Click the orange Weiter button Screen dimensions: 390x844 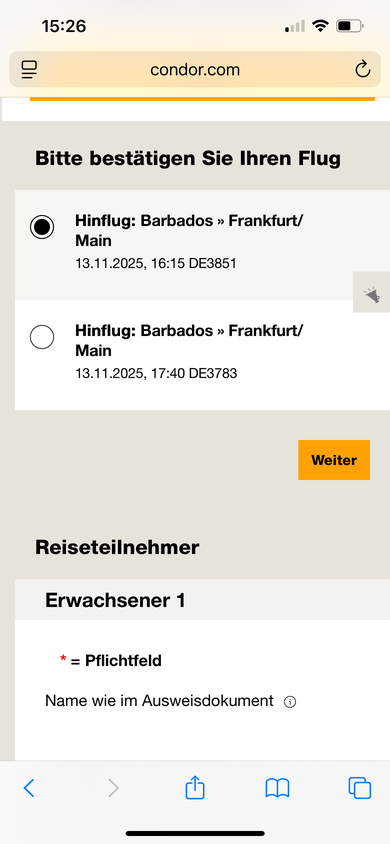click(x=334, y=460)
